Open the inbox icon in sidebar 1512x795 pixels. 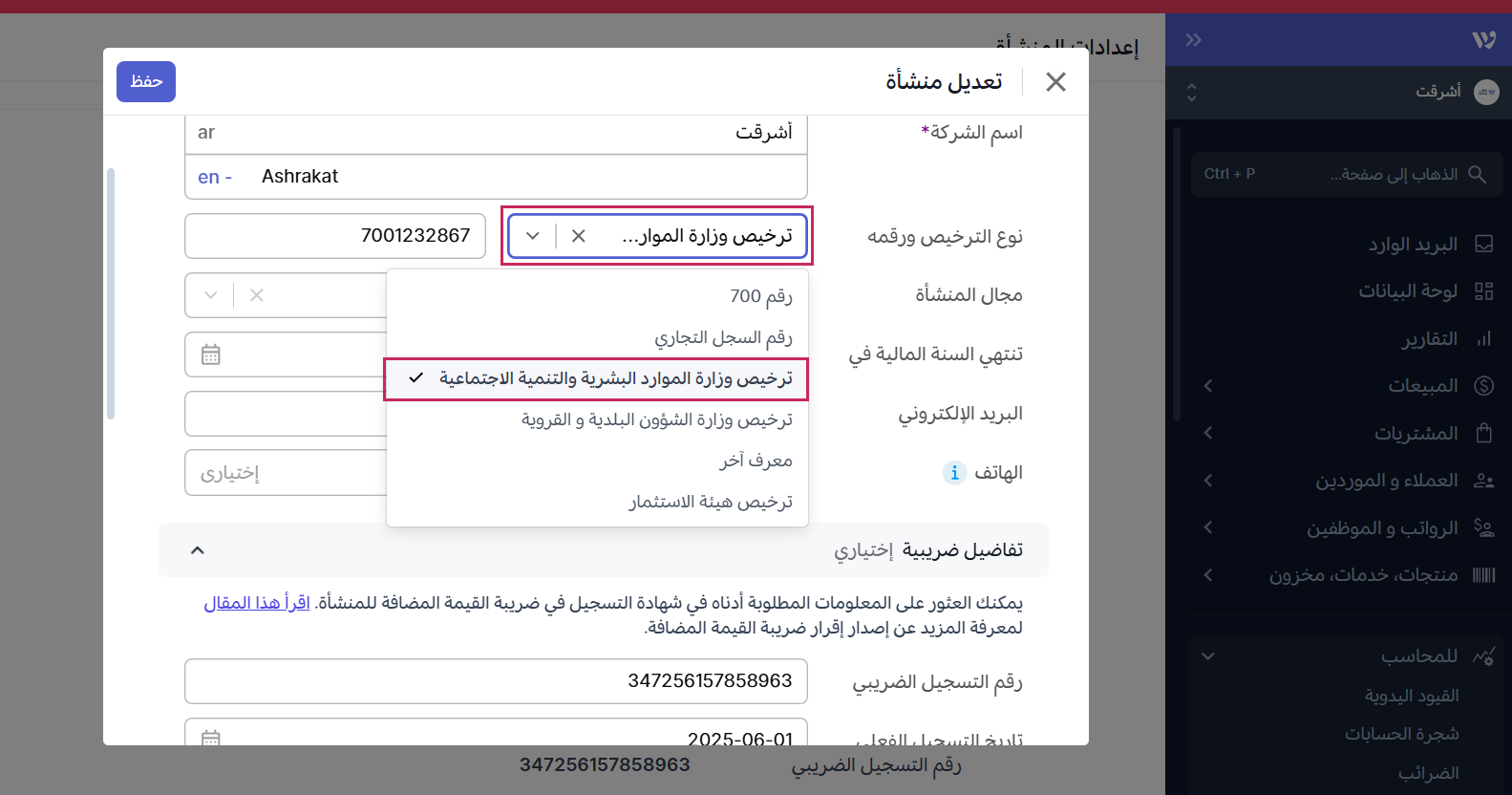(x=1483, y=245)
